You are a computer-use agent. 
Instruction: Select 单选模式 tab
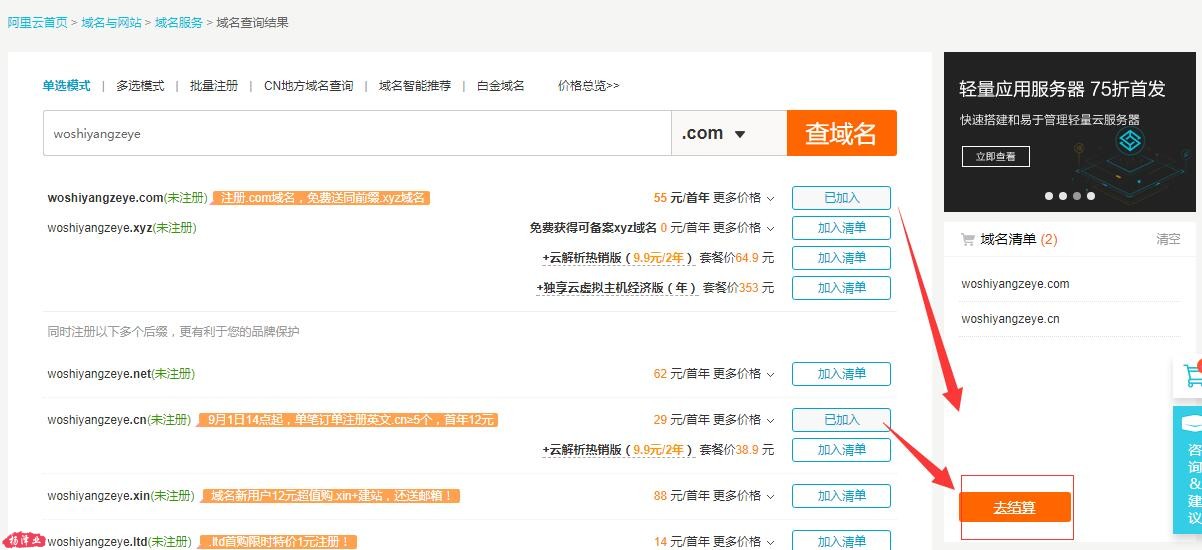(66, 86)
